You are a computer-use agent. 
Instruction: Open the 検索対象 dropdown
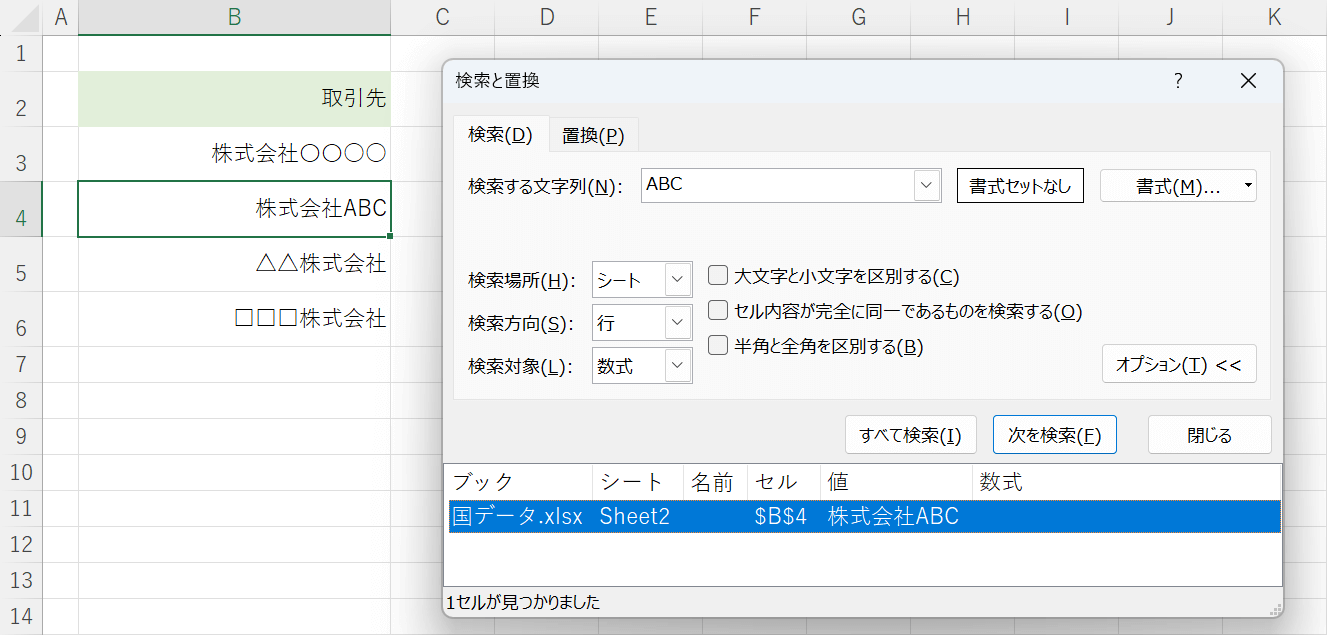(678, 366)
